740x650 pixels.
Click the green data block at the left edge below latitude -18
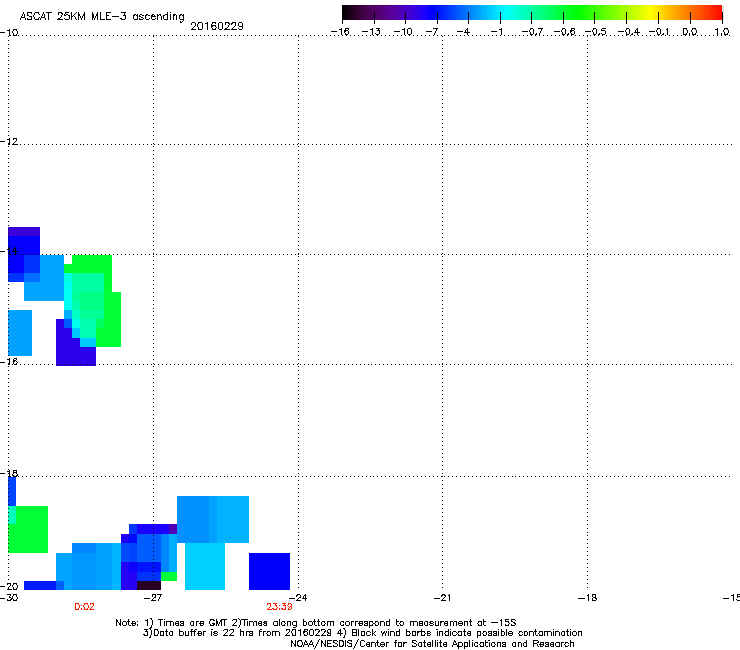coord(28,529)
